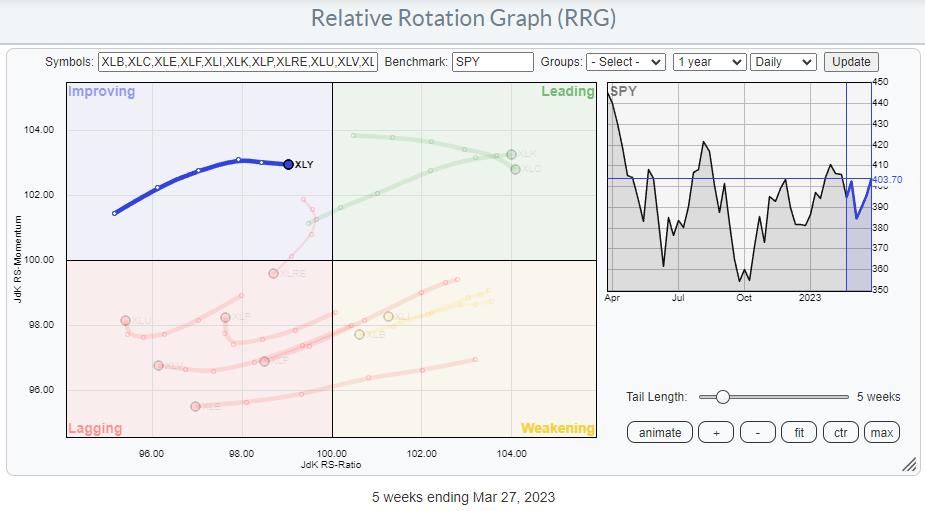The height and width of the screenshot is (511, 925).
Task: Click the XLE marker near chart bottom
Action: (x=195, y=406)
